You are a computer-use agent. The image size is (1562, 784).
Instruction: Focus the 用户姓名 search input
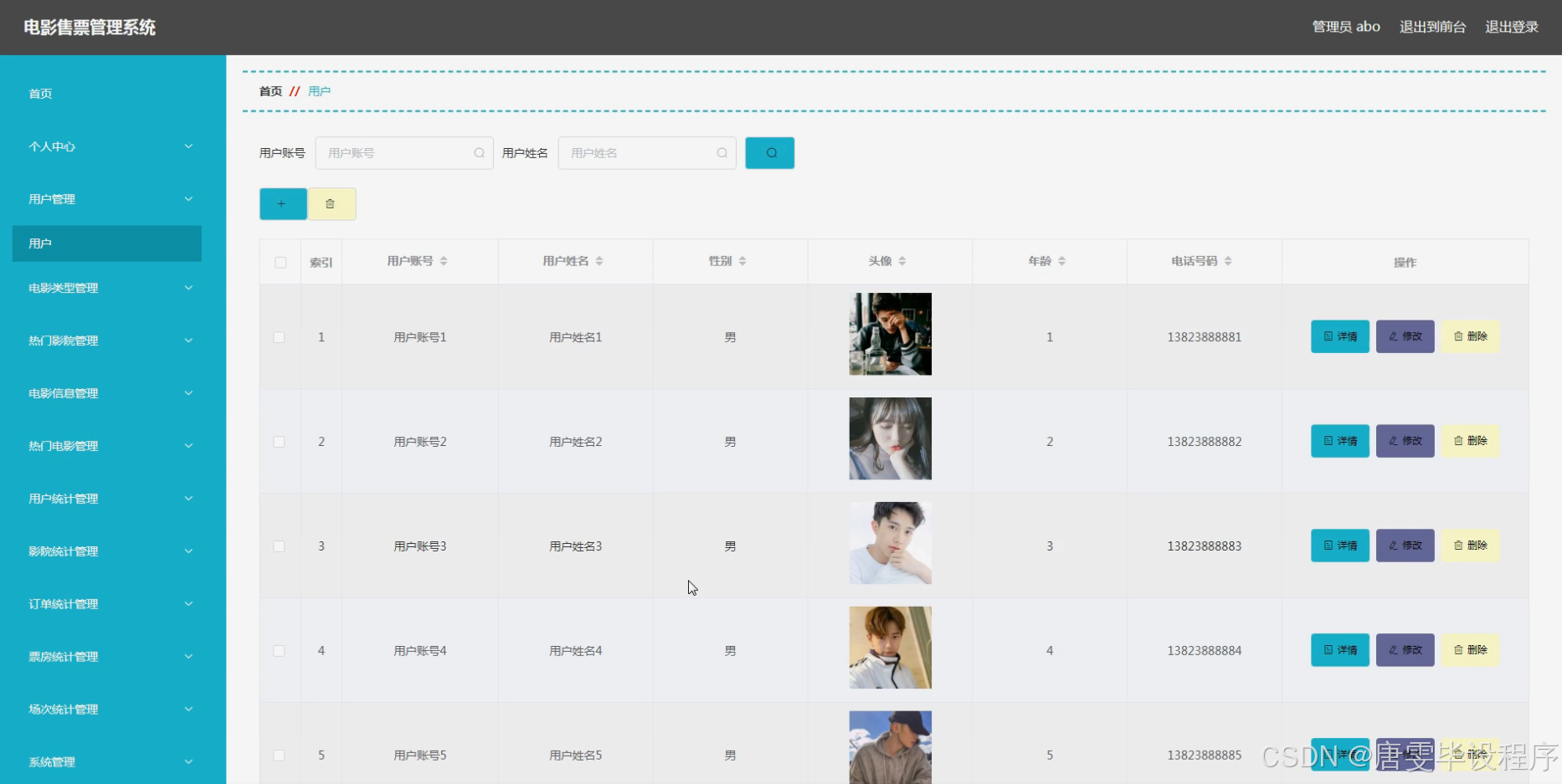[647, 153]
